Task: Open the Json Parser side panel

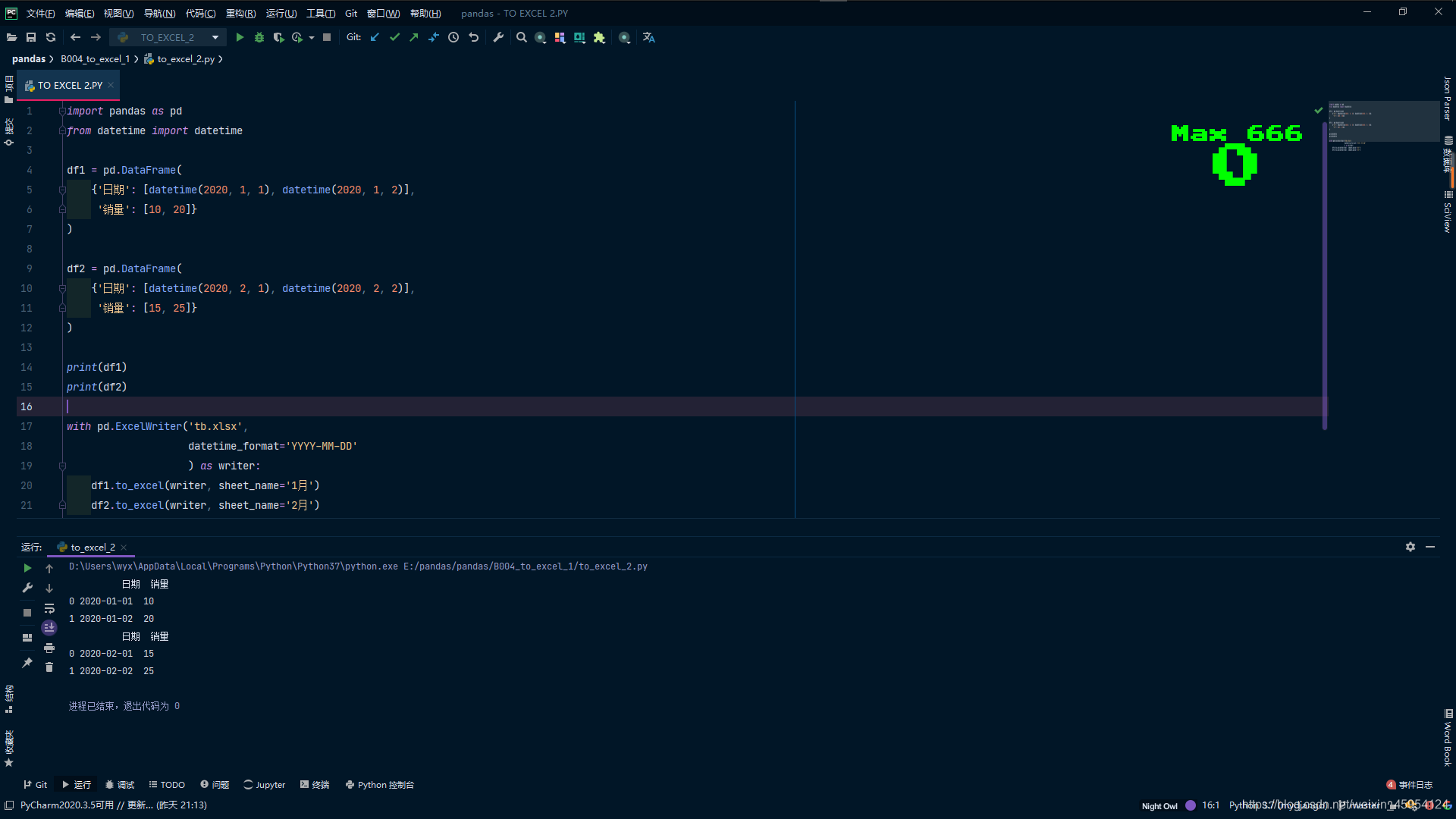Action: coord(1447,99)
